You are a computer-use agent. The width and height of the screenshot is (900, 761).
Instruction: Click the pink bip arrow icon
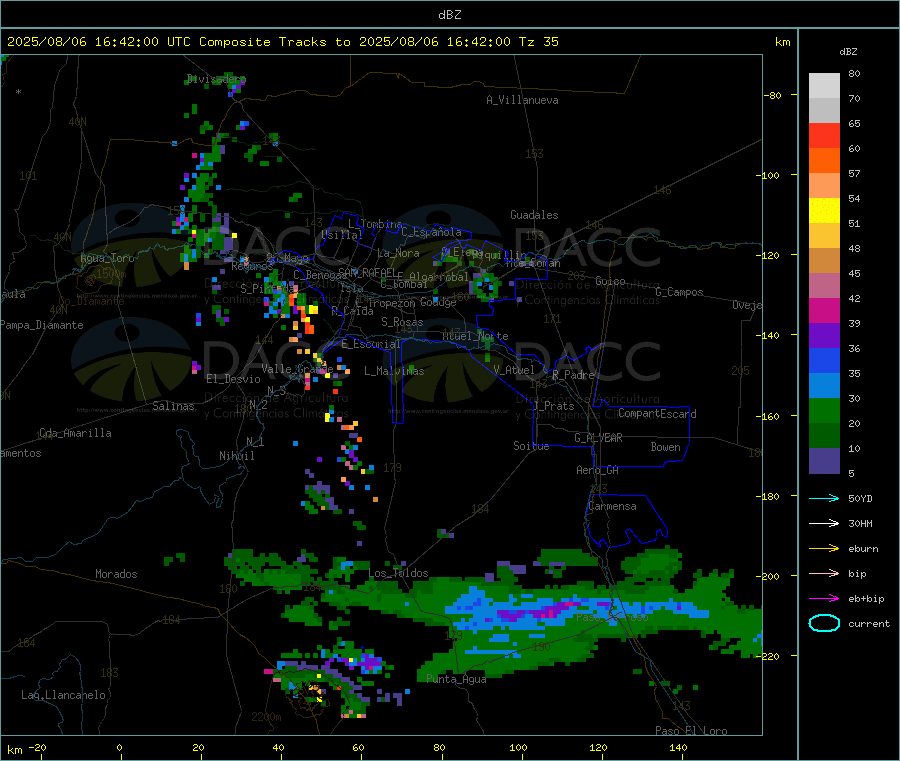pyautogui.click(x=824, y=573)
